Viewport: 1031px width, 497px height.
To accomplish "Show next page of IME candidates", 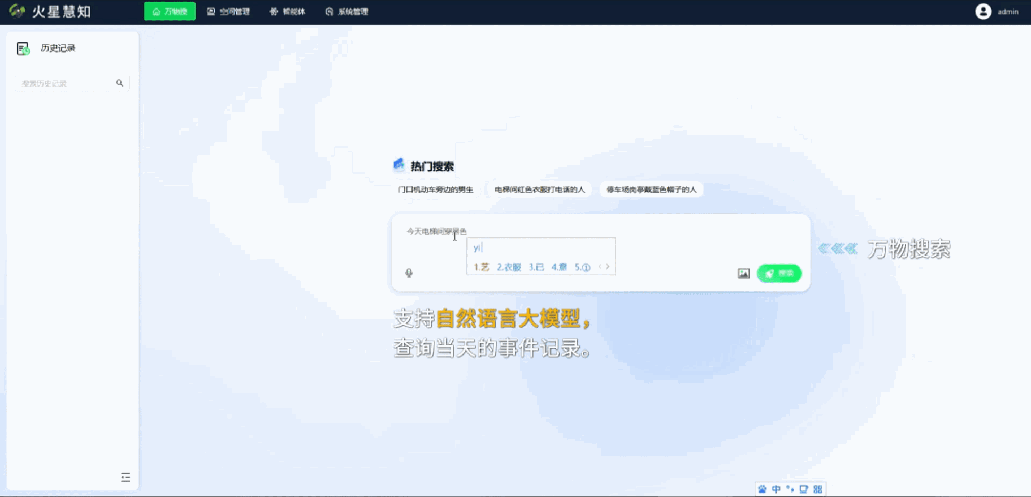I will tap(608, 267).
